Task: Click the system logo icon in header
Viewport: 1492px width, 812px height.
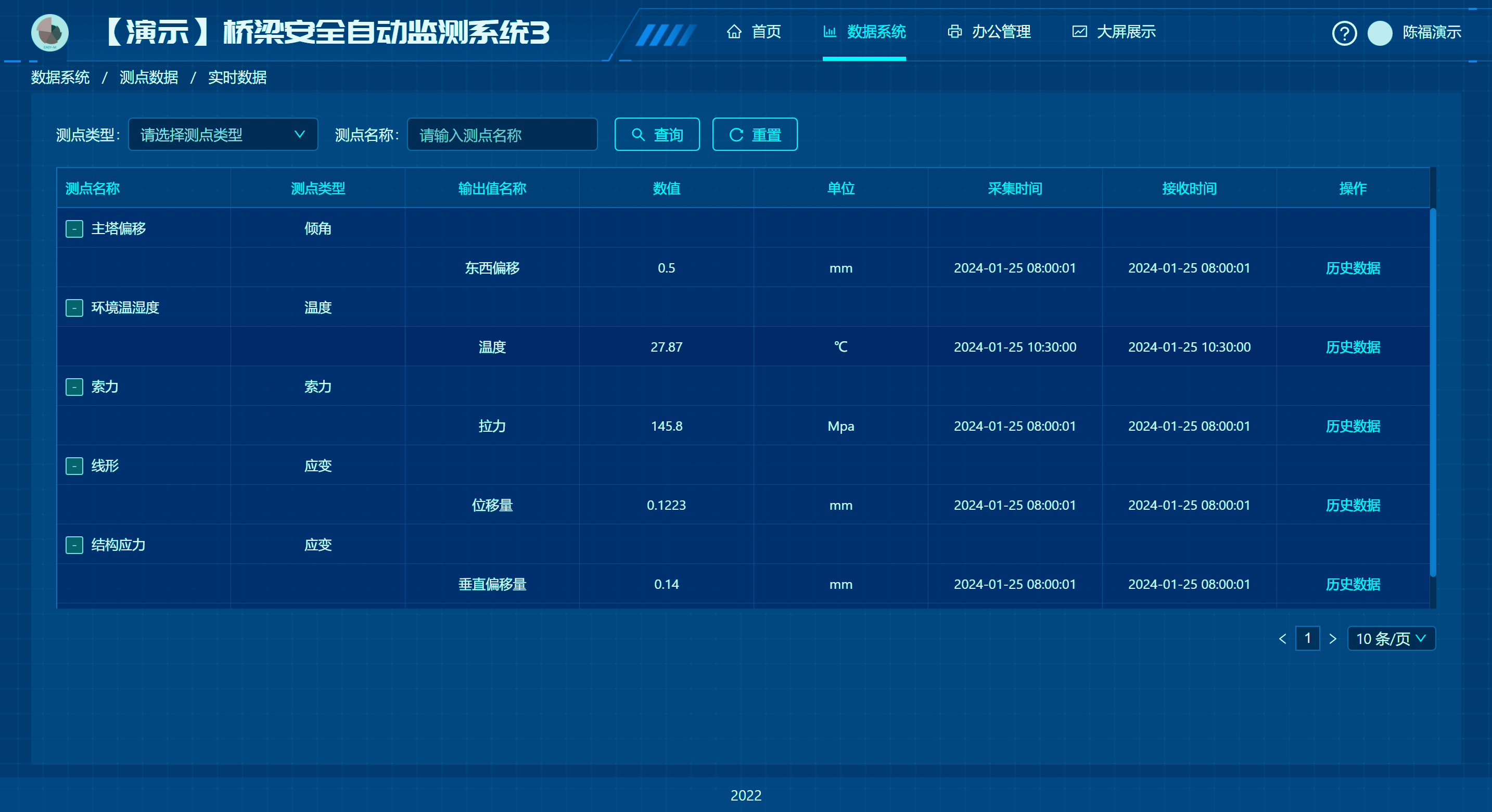Action: [50, 32]
